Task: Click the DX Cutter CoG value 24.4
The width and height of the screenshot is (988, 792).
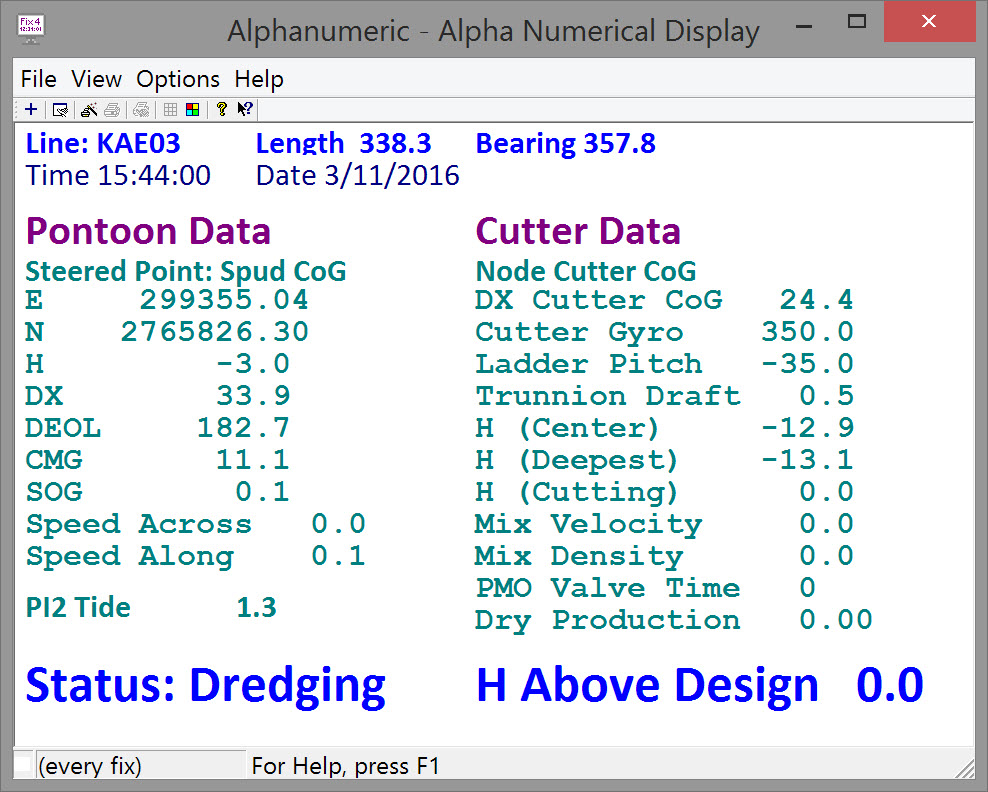Action: click(x=817, y=300)
